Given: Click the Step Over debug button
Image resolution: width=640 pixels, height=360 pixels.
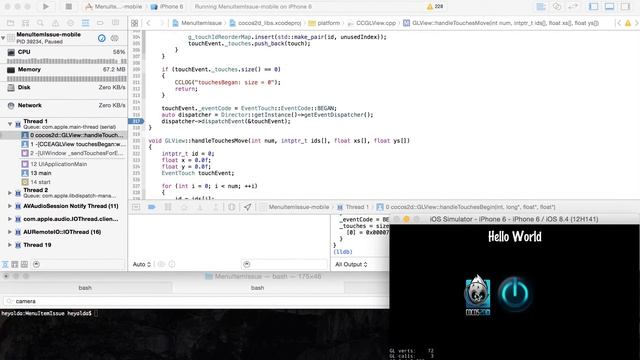Looking at the screenshot, I should (184, 207).
